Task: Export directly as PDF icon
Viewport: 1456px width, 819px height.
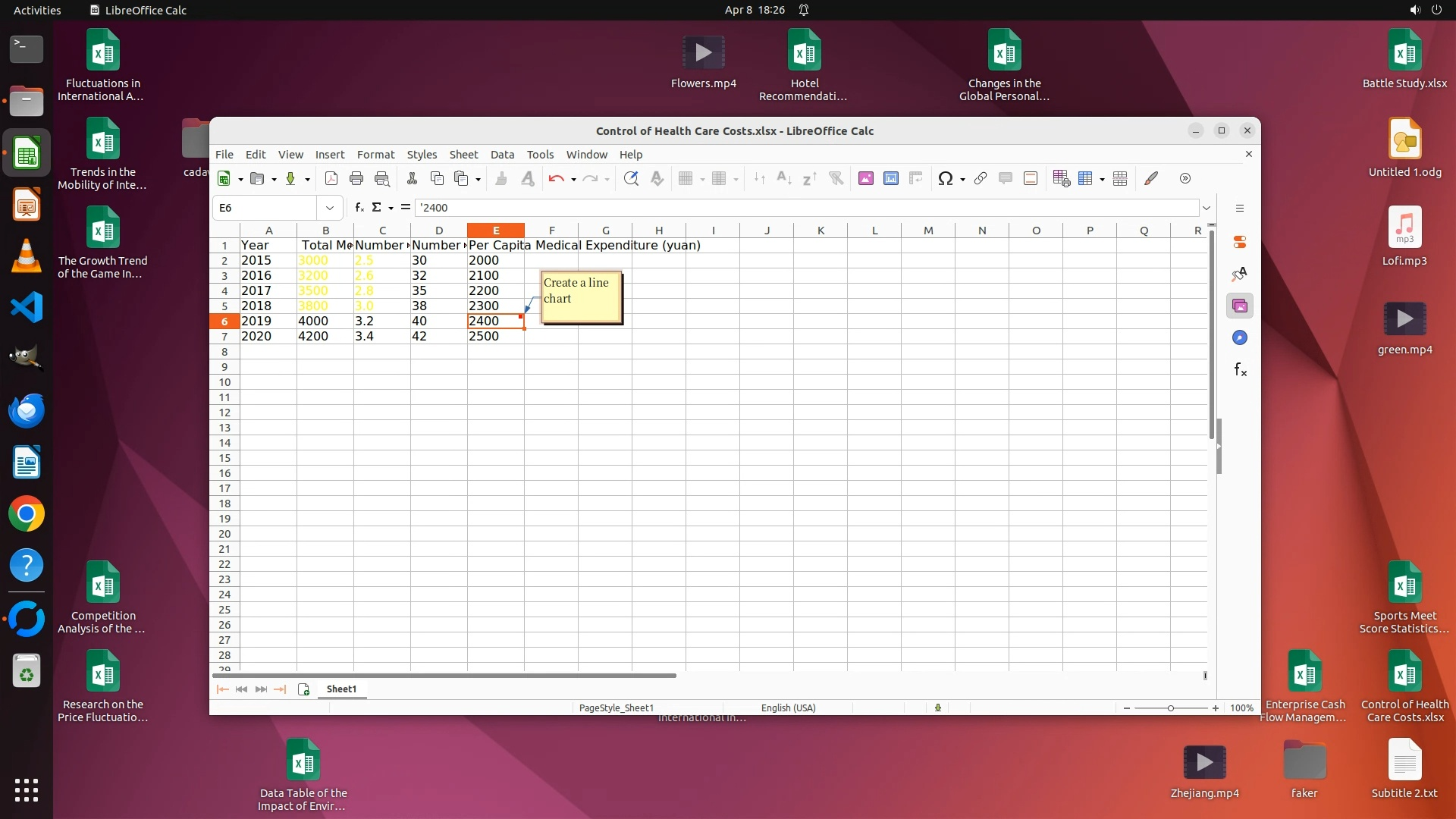Action: point(331,178)
